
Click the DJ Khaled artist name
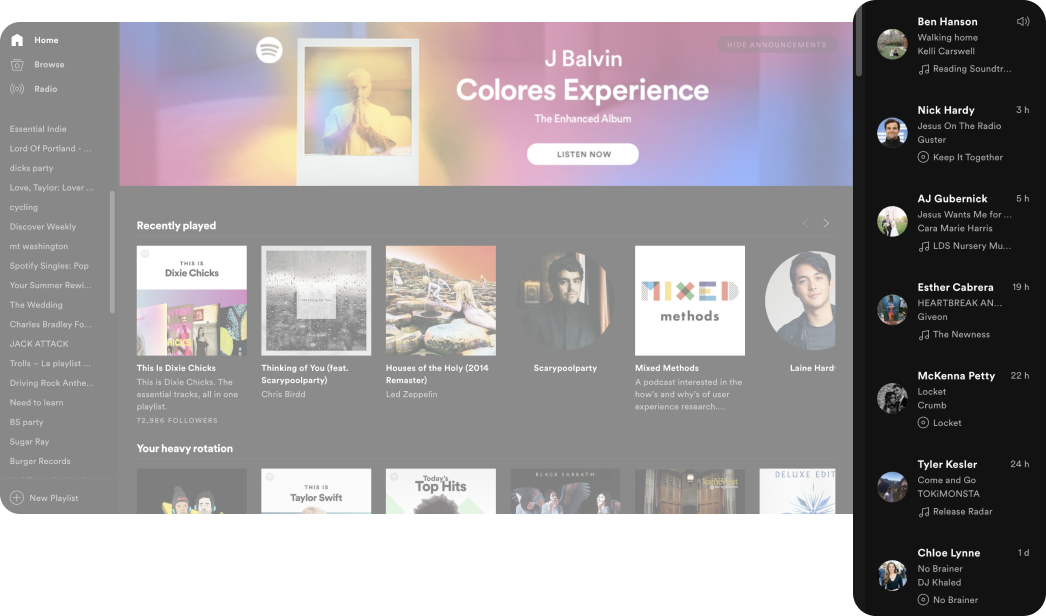(x=939, y=583)
